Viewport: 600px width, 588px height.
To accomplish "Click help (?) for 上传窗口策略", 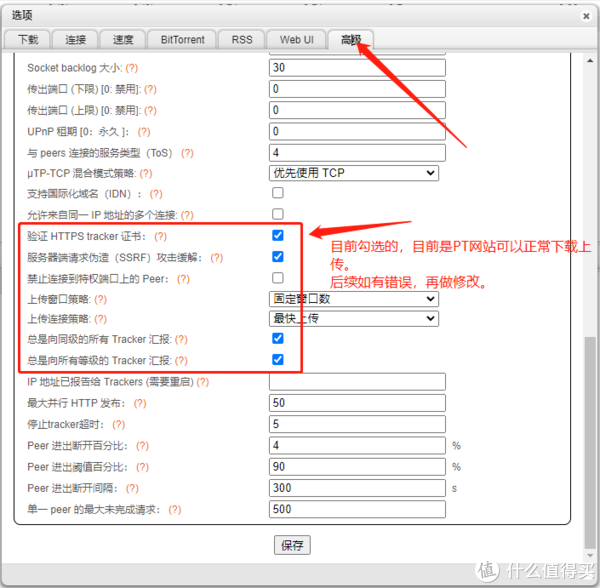I will click(x=100, y=299).
